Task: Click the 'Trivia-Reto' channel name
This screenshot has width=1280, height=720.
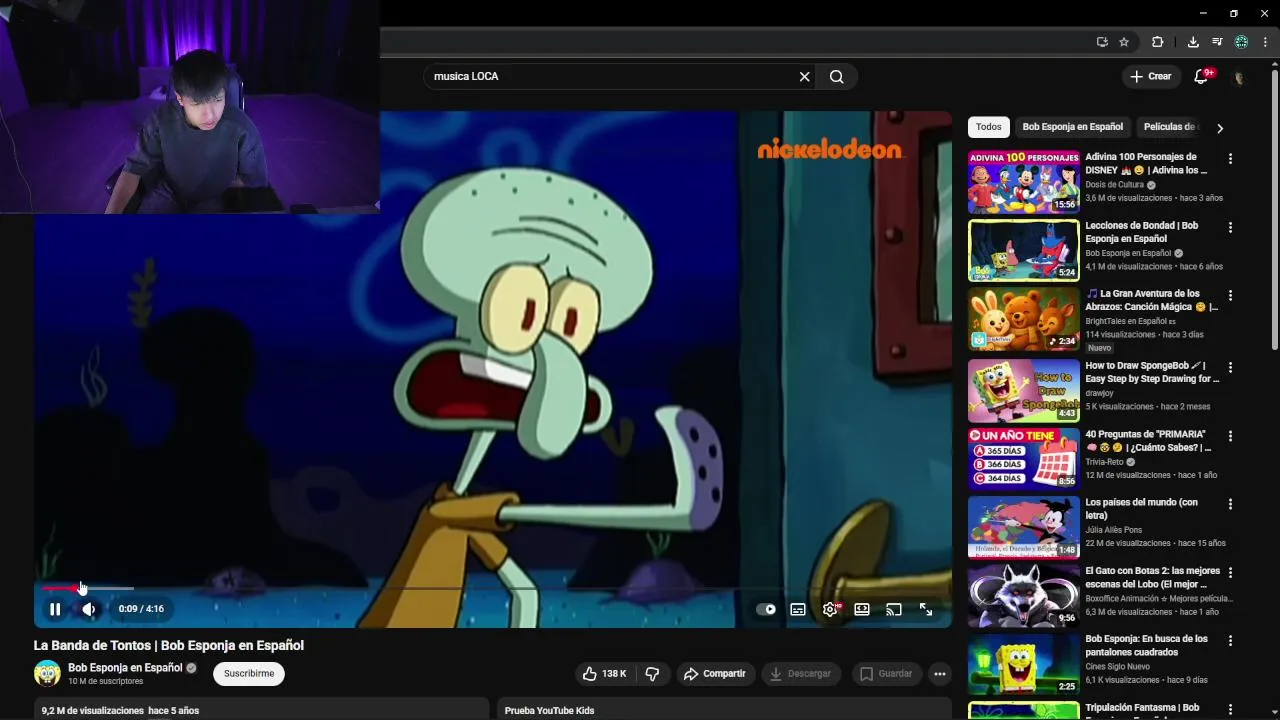Action: [1104, 462]
